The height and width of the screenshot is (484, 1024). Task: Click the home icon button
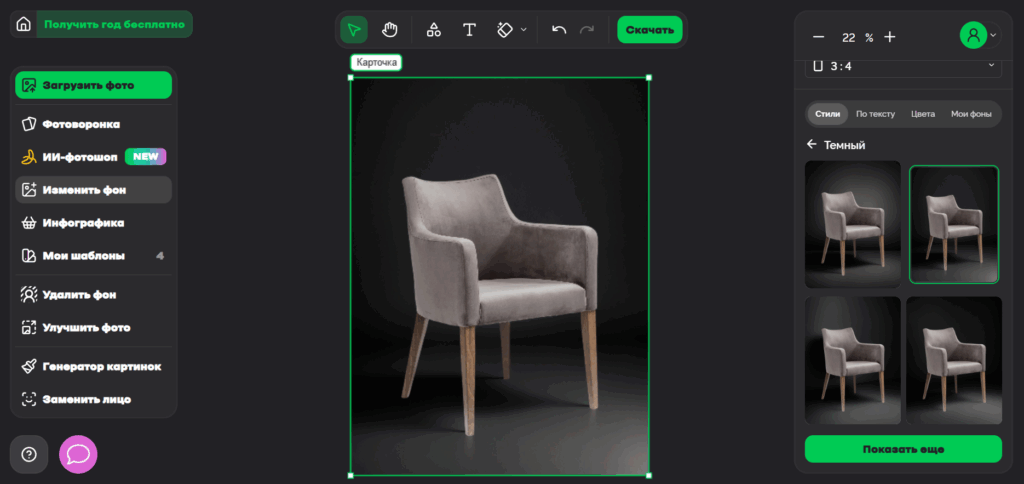tap(24, 24)
